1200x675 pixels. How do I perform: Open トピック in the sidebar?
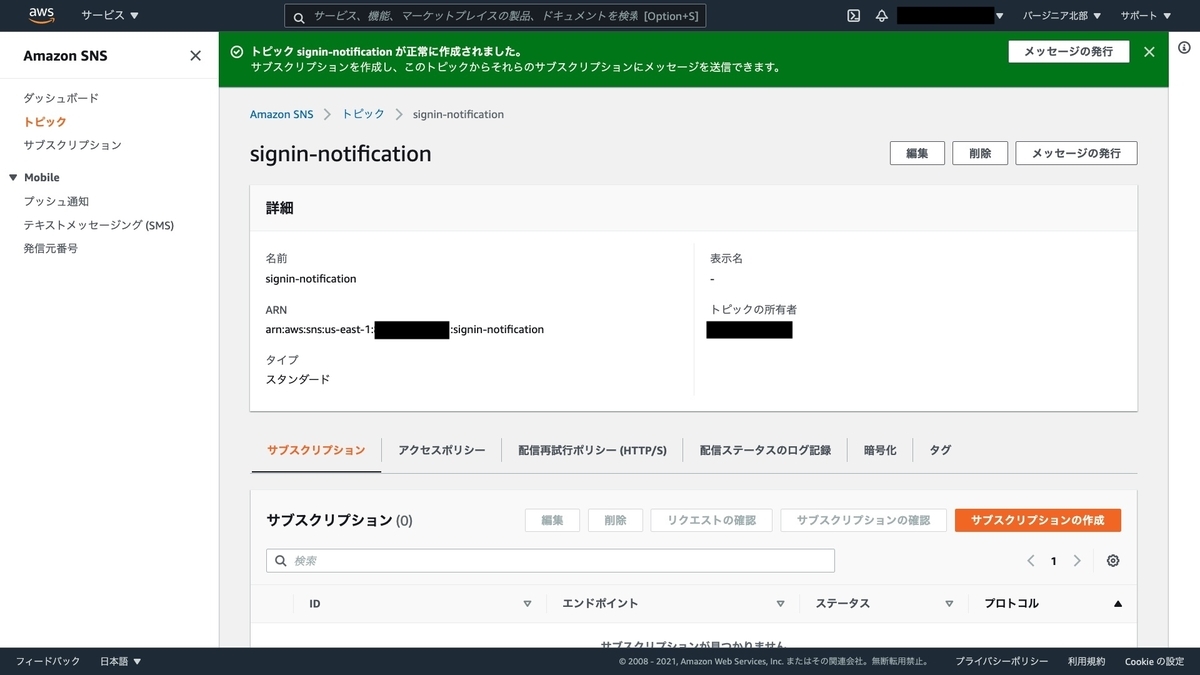coord(45,121)
